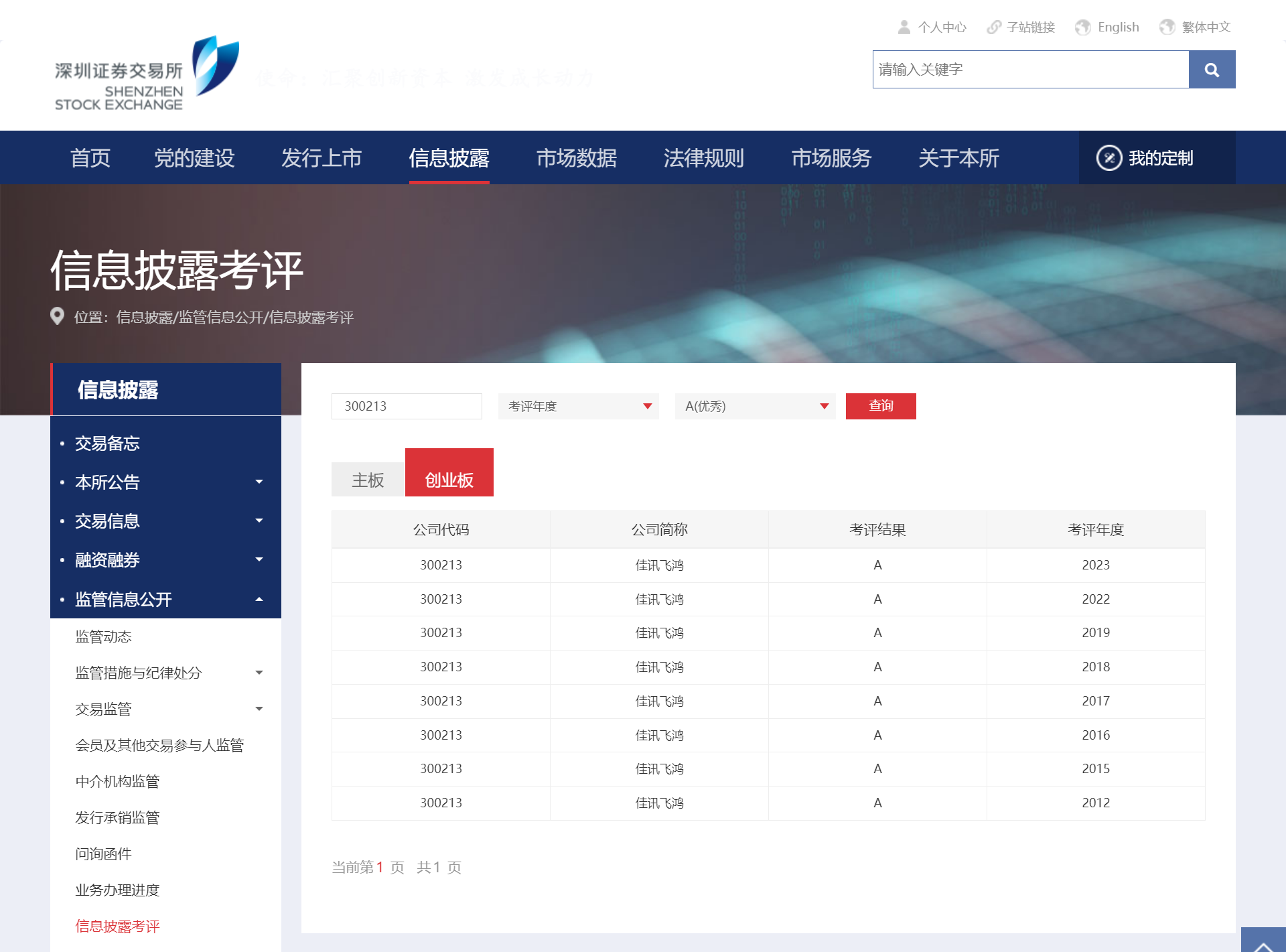Click the 个人中心 user icon
The height and width of the screenshot is (952, 1286).
tap(904, 27)
